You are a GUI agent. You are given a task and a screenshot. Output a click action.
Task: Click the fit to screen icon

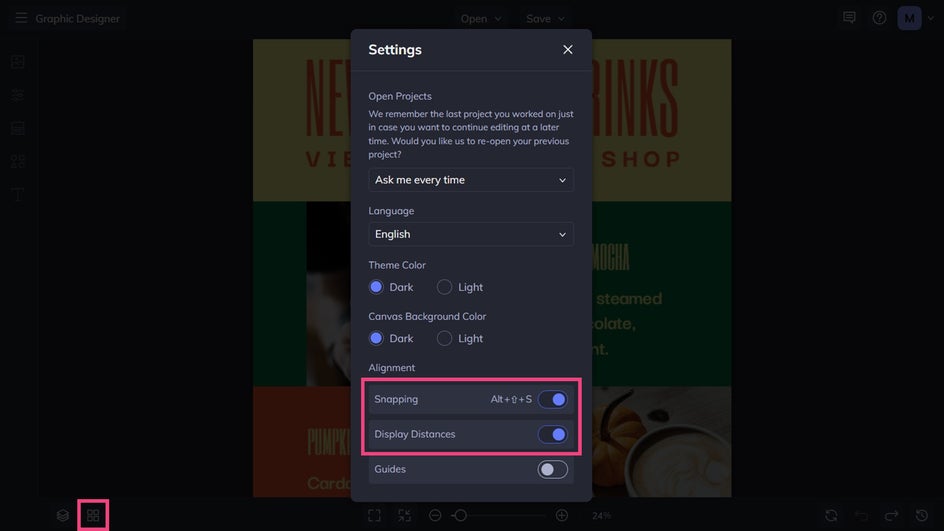pyautogui.click(x=374, y=515)
